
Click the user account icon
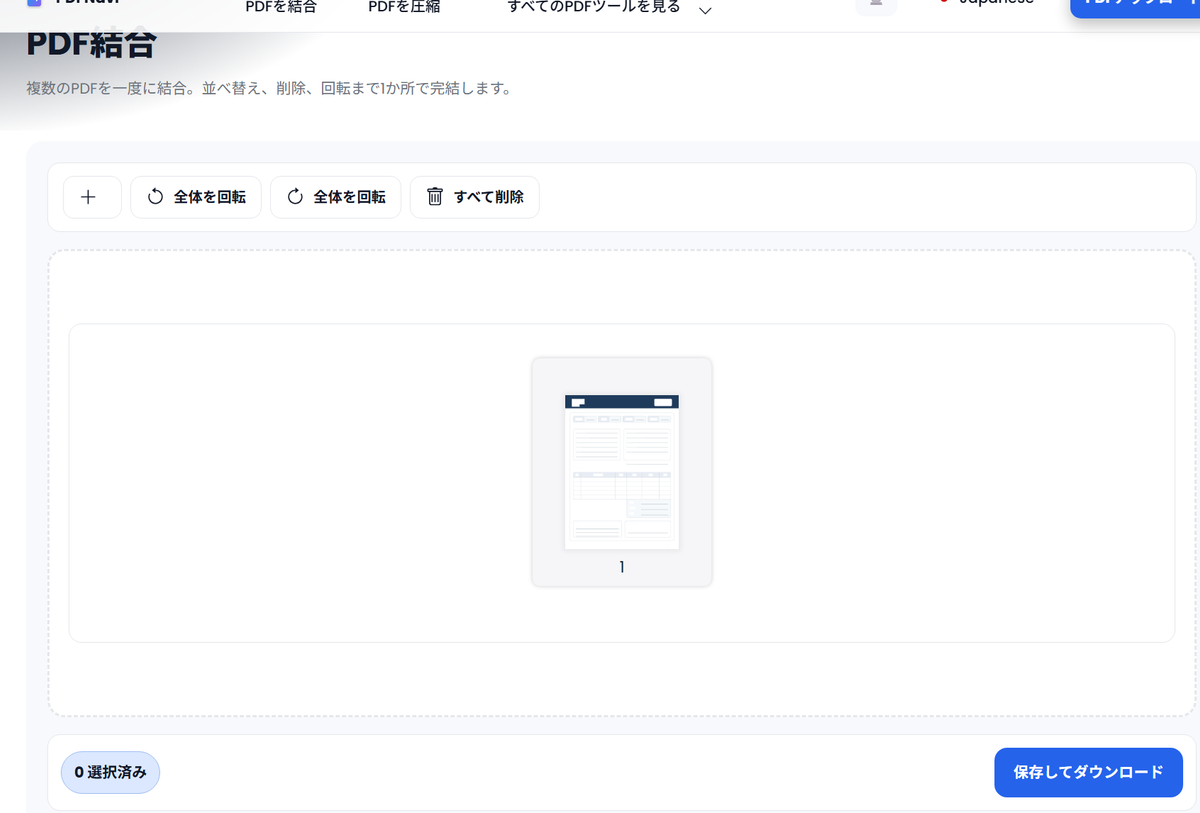pos(876,5)
